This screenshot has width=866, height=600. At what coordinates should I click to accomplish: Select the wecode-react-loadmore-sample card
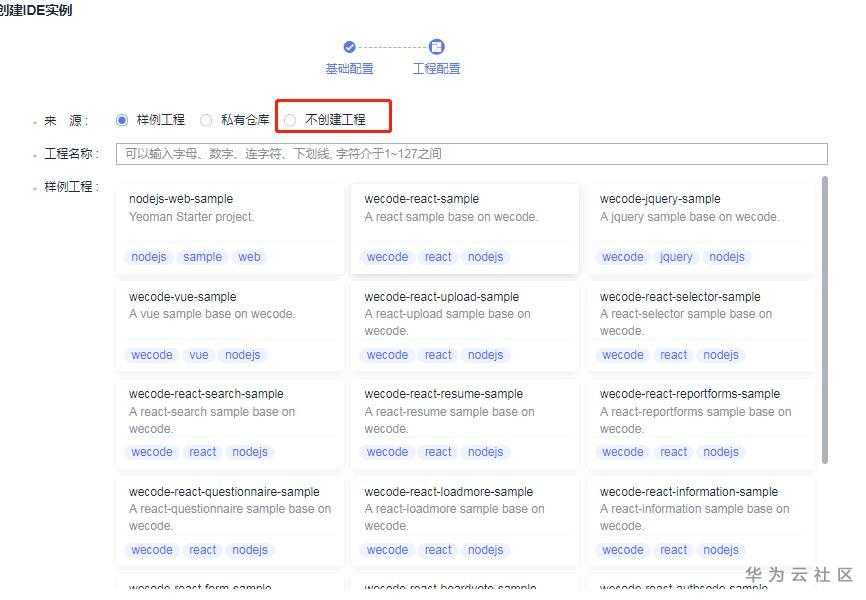click(x=465, y=522)
